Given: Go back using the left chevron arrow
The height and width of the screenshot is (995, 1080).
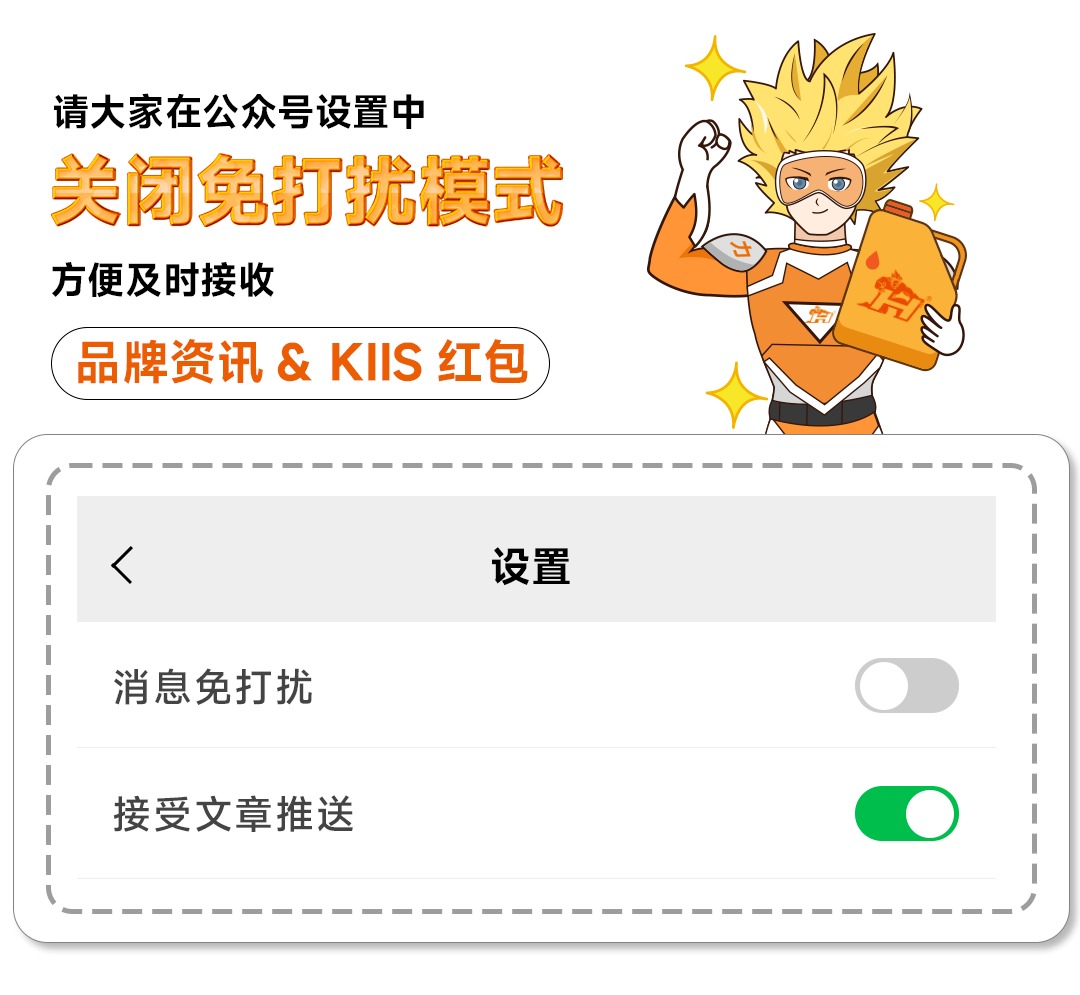Looking at the screenshot, I should tap(123, 565).
